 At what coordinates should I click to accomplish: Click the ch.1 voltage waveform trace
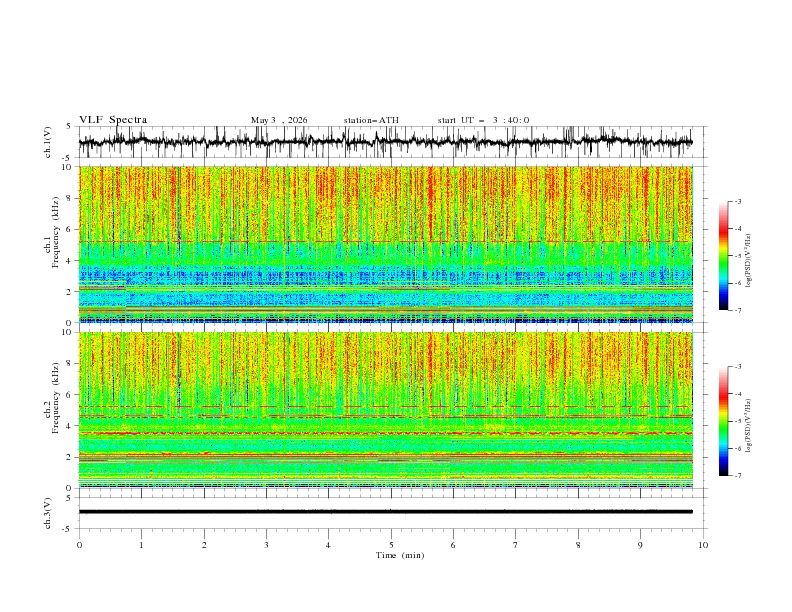coord(385,142)
